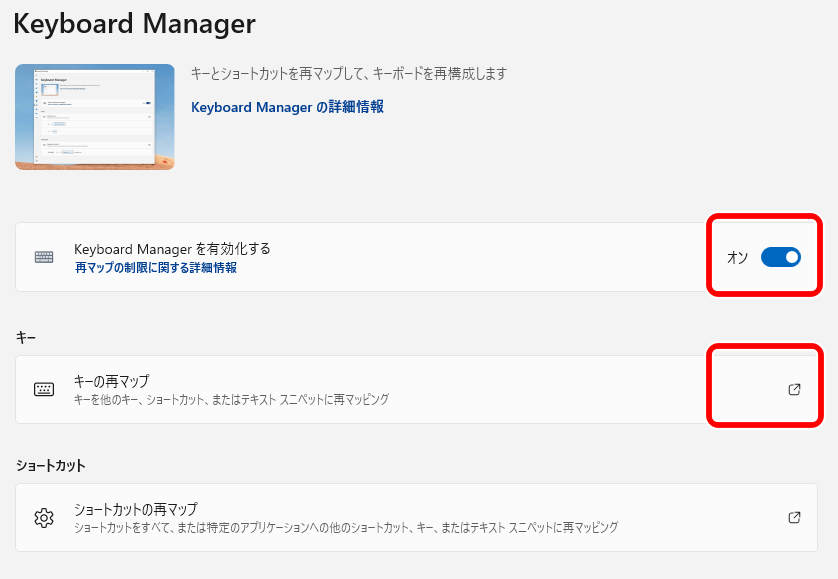This screenshot has width=838, height=579.
Task: Select the gear icon next to ショートカットの再マップ
Action: click(43, 518)
